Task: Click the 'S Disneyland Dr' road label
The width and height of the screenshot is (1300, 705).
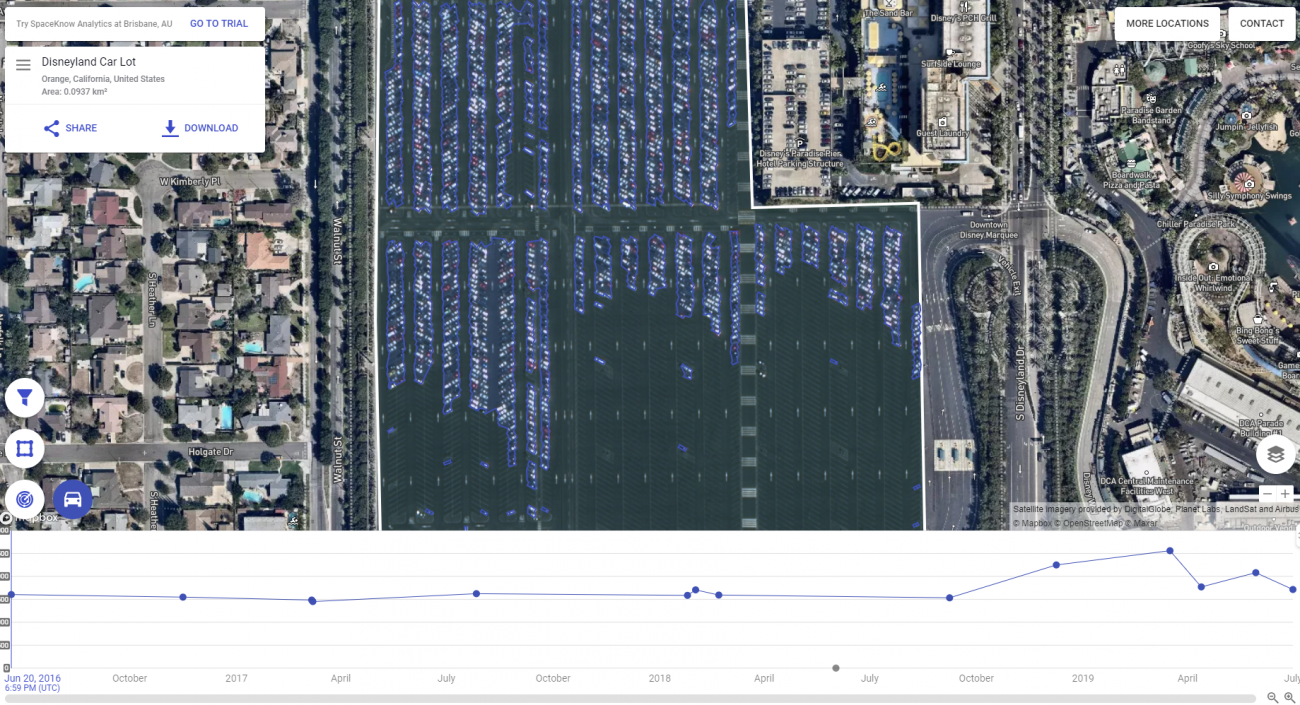Action: [x=1021, y=382]
